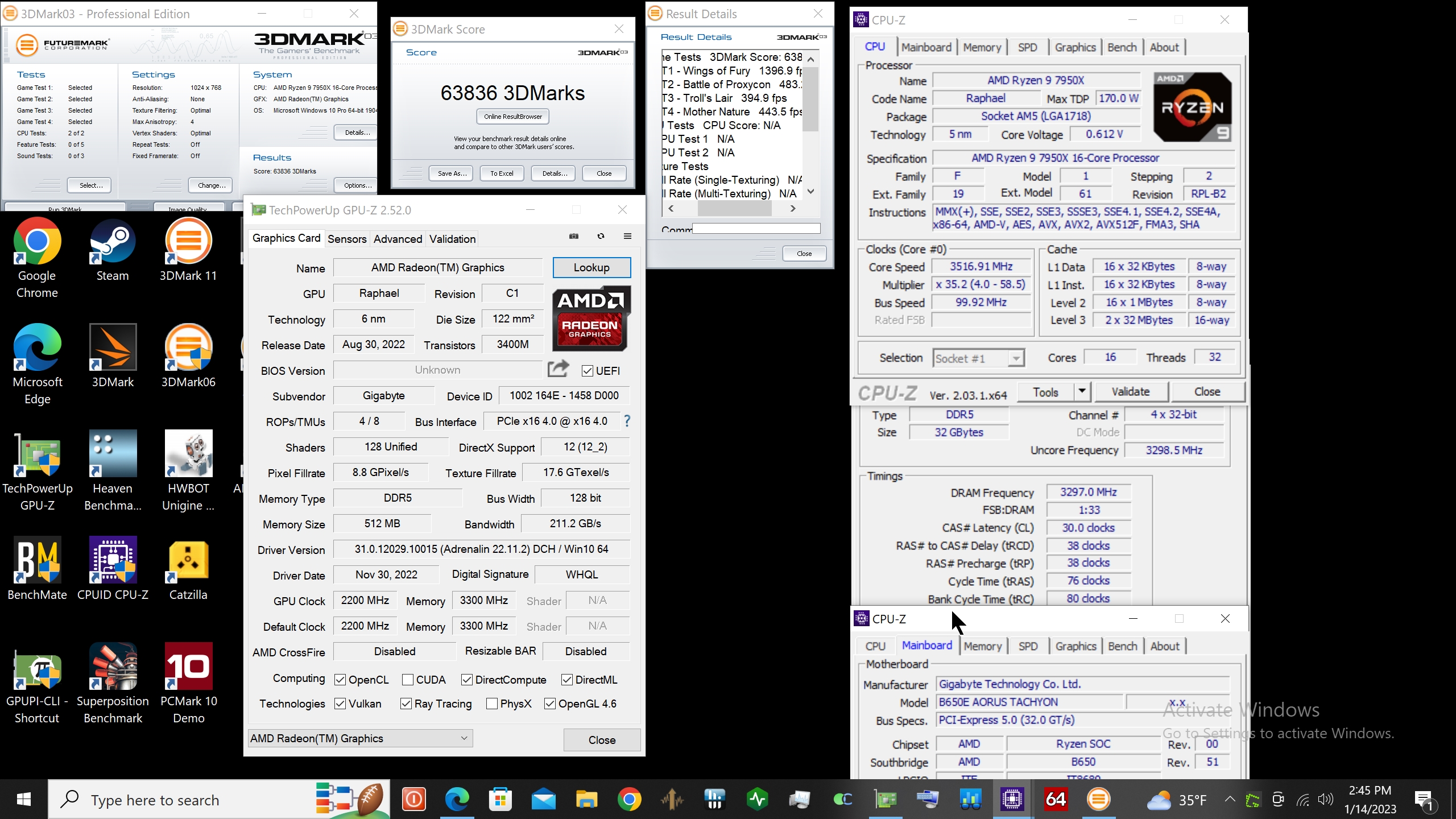Image resolution: width=1456 pixels, height=819 pixels.
Task: Open CPU-Z Tools dropdown arrow
Action: point(1082,391)
